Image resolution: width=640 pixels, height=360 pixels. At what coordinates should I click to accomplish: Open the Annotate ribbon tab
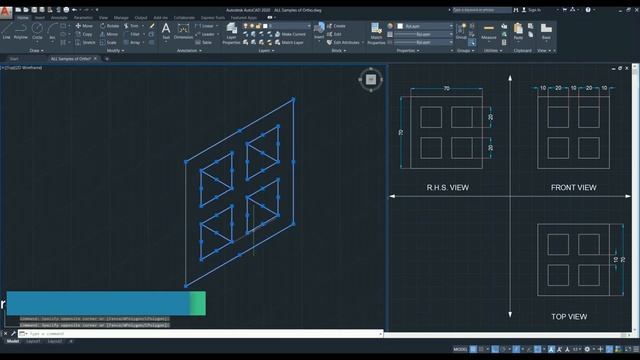59,18
